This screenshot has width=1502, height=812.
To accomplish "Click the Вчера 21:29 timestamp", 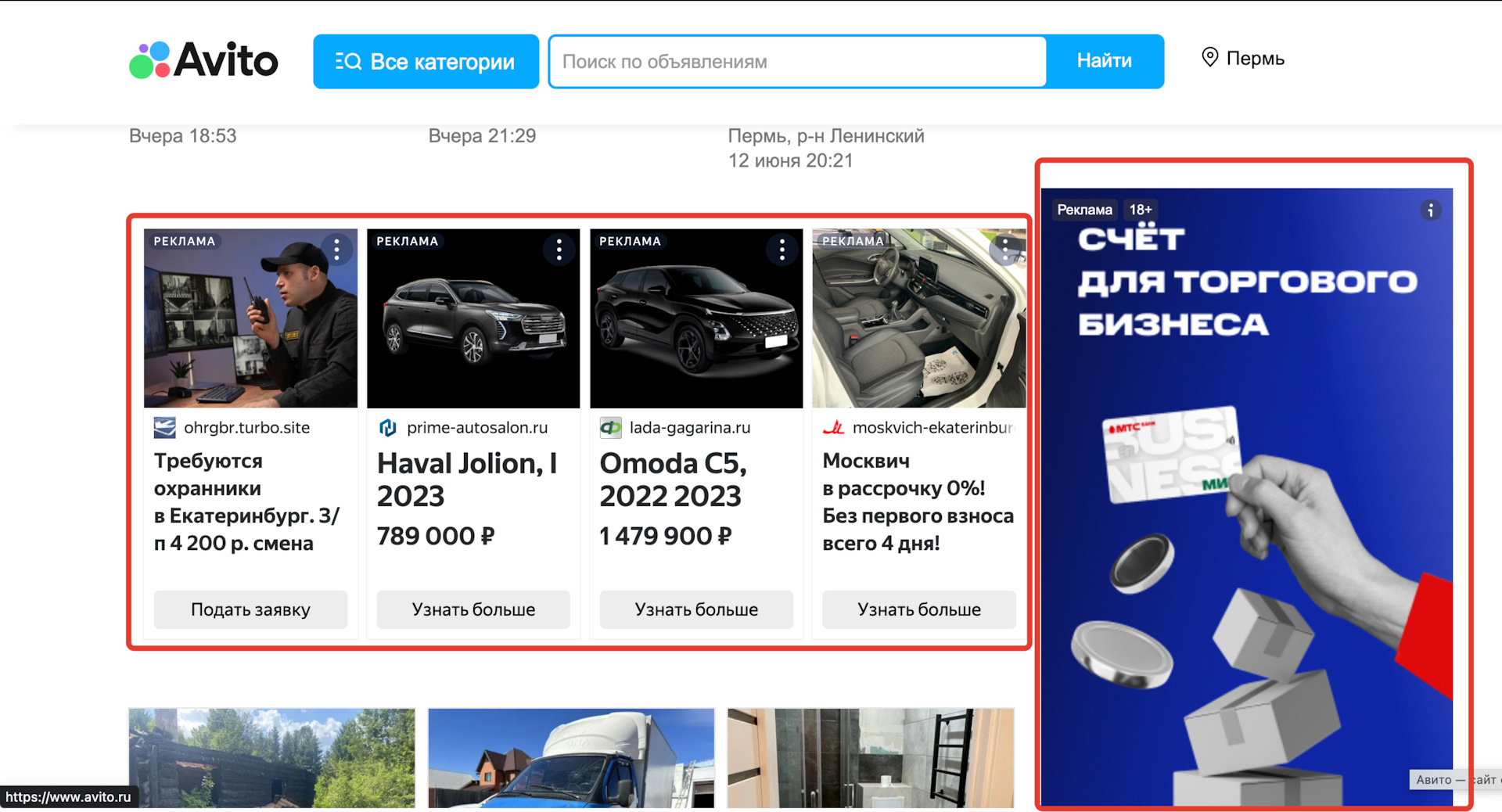I will pos(483,136).
